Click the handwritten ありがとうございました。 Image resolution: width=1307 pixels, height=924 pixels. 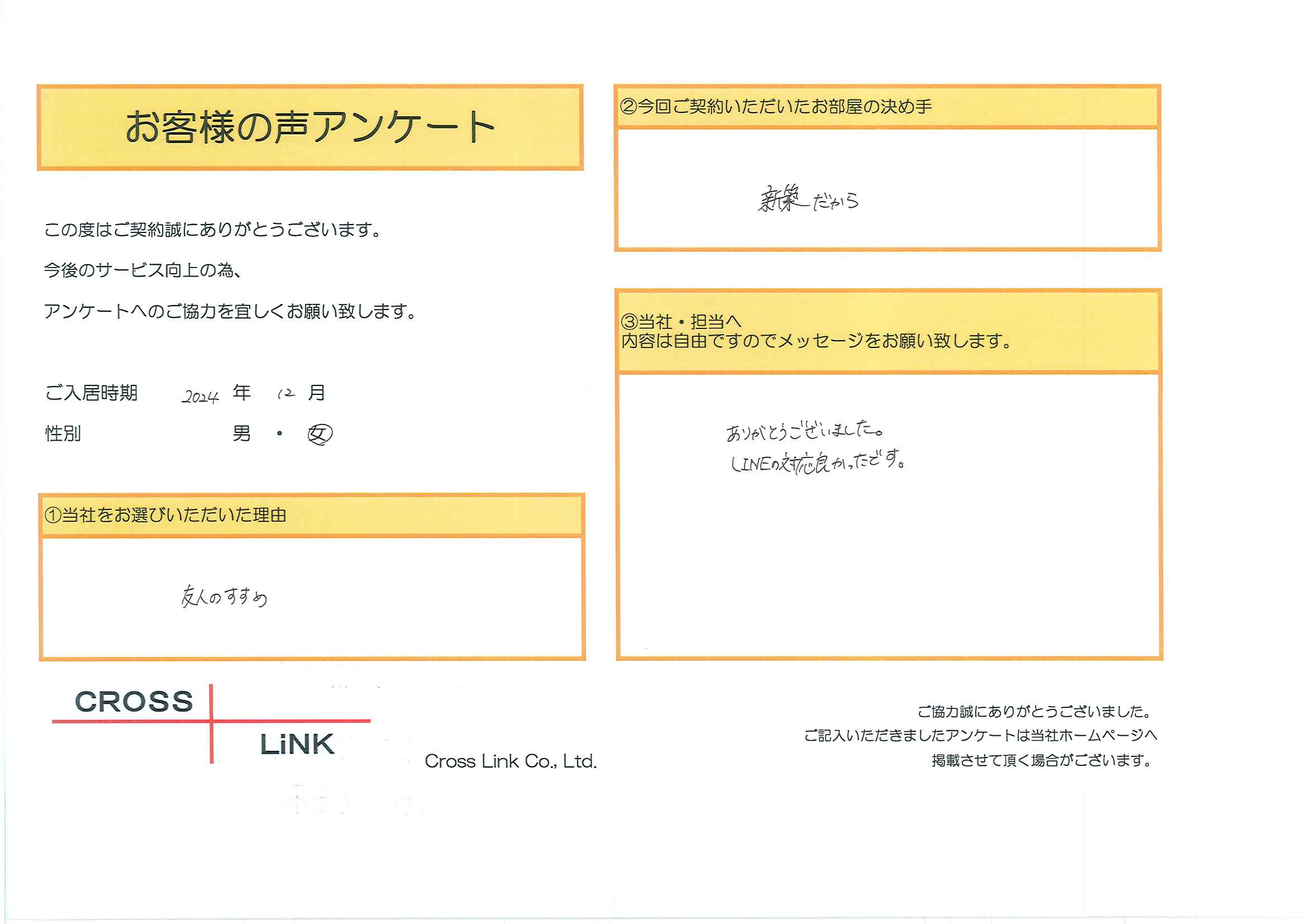point(805,431)
